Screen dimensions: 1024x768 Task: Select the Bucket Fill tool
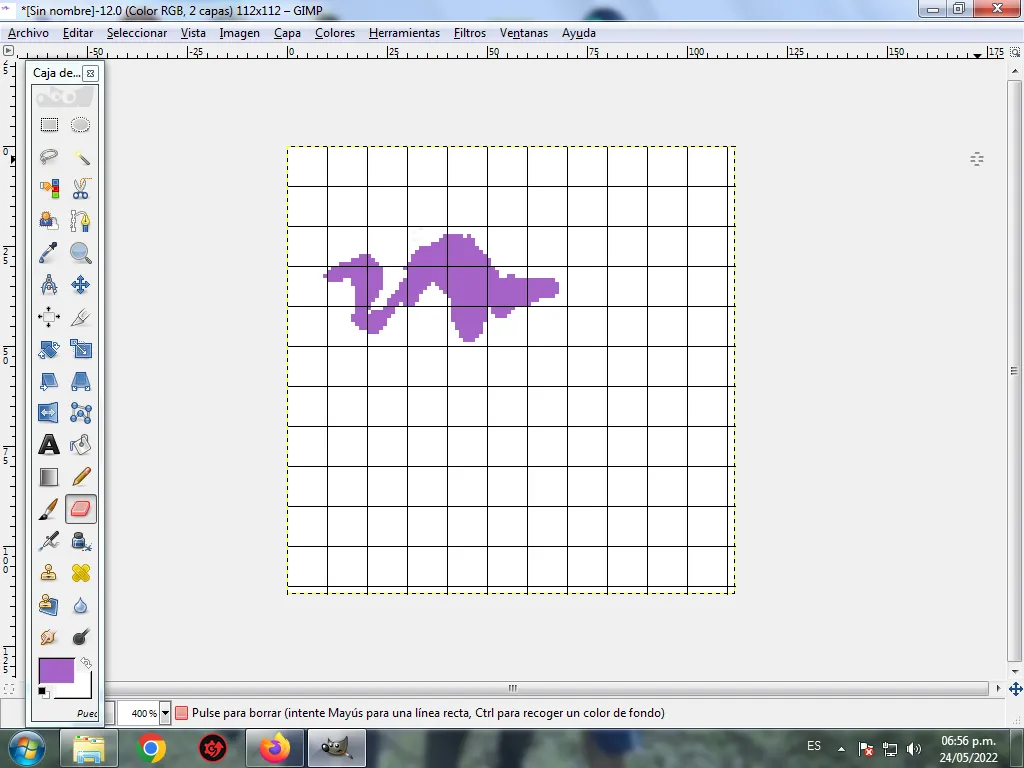coord(80,445)
